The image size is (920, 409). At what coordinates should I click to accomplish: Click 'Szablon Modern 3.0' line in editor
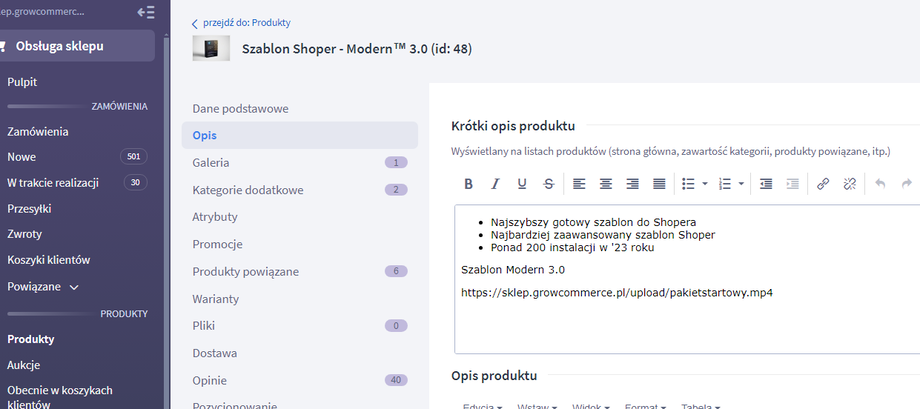pyautogui.click(x=513, y=270)
